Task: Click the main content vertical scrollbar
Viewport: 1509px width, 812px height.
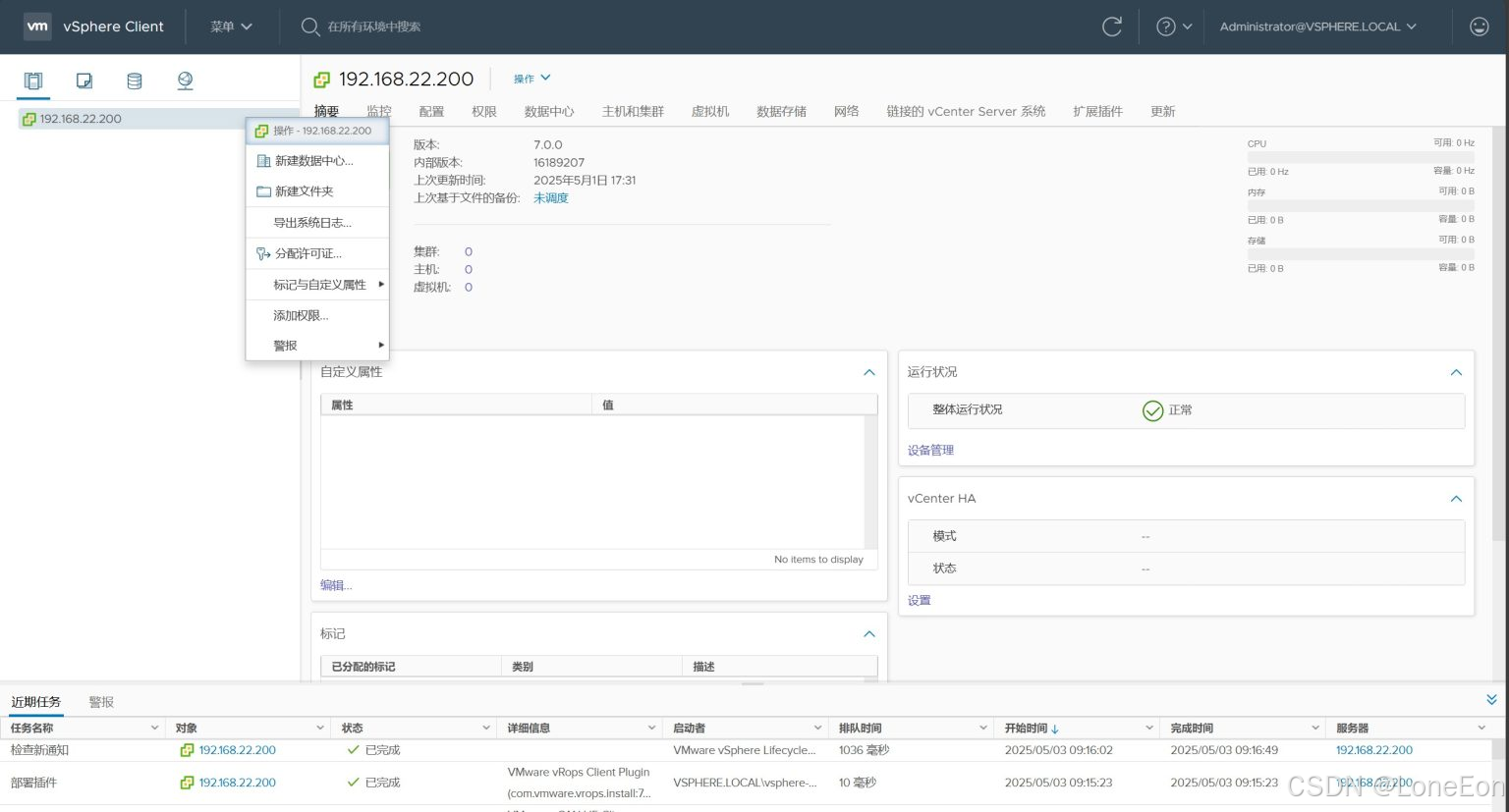Action: click(x=1498, y=334)
